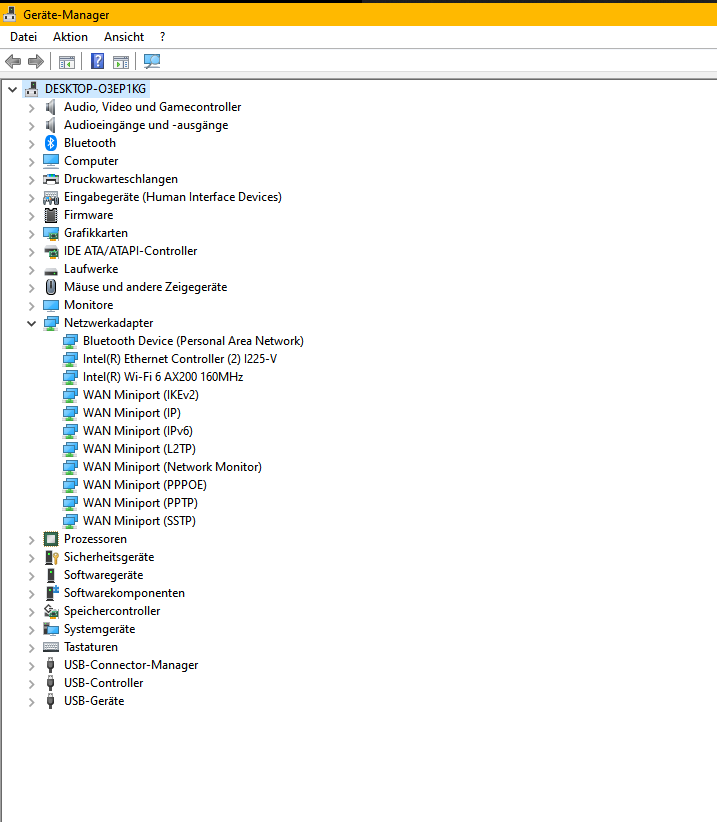The image size is (717, 822).
Task: Select Bluetooth Device (Personal Area Network)
Action: (x=193, y=341)
